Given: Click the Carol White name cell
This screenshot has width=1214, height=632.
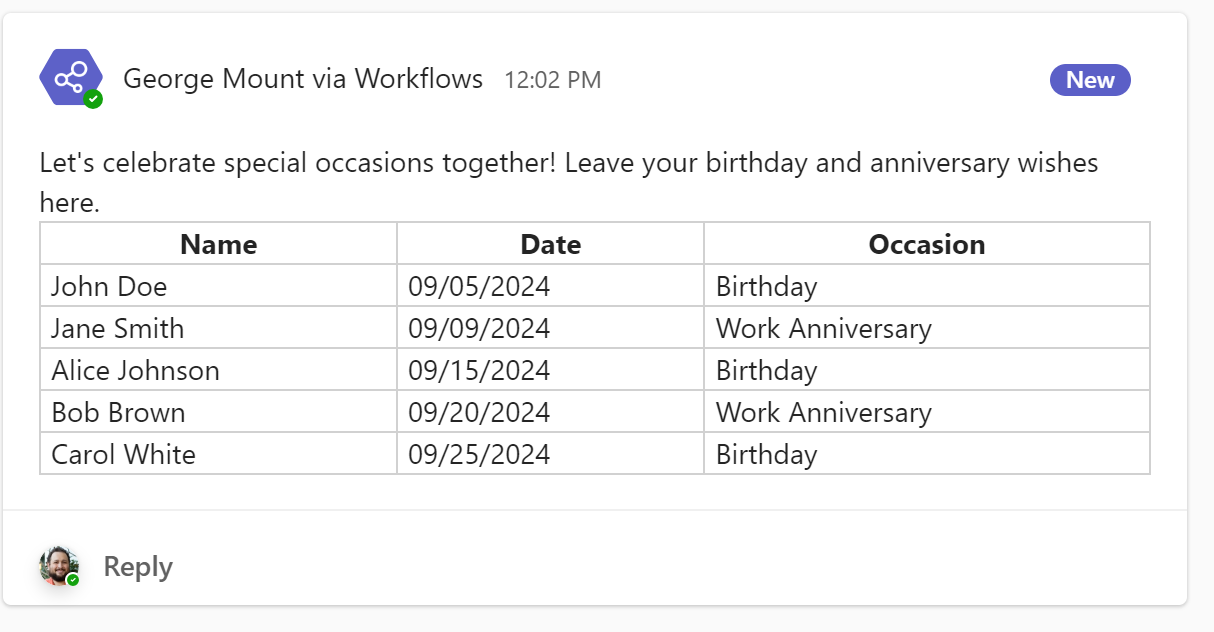Looking at the screenshot, I should coord(123,455).
